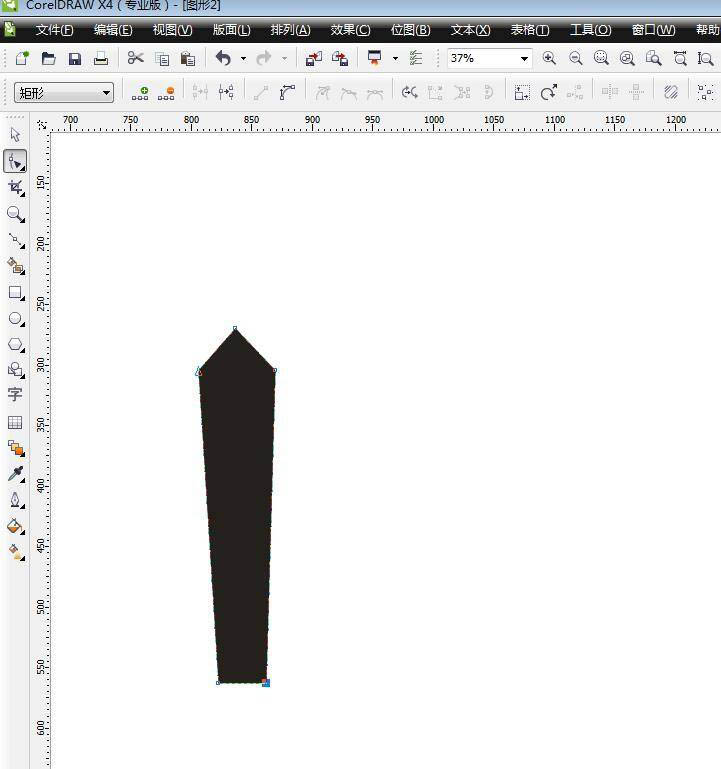Open the 文件(F) menu

pyautogui.click(x=54, y=30)
